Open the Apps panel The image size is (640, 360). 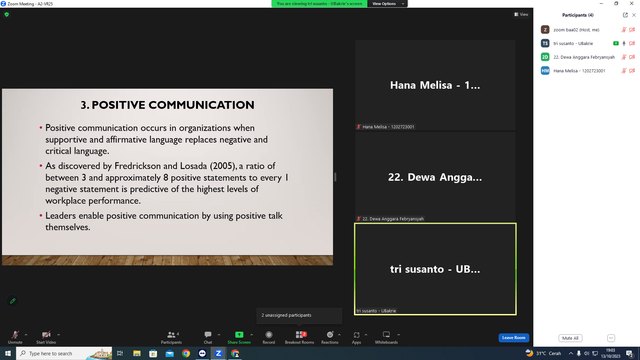(356, 337)
